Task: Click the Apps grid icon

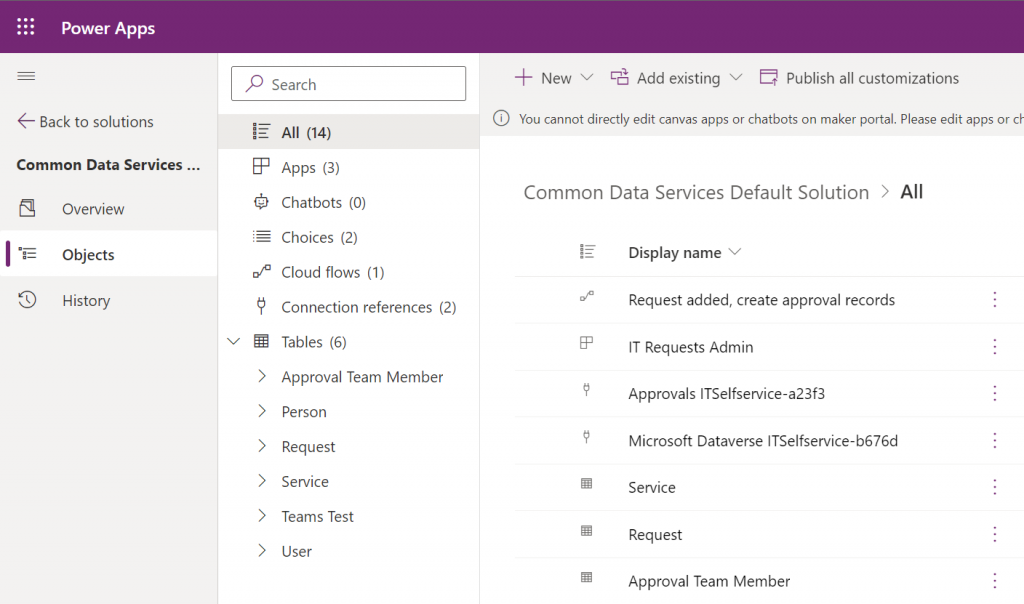Action: click(261, 167)
